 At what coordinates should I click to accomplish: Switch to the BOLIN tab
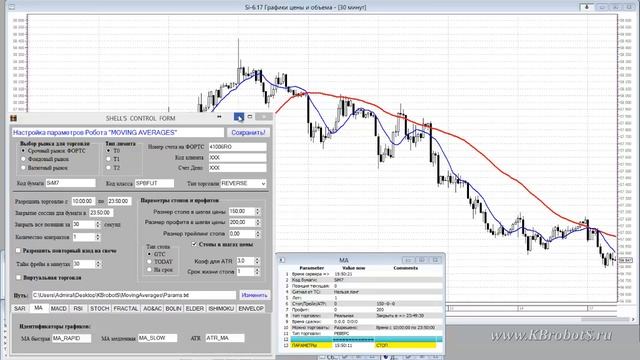tap(173, 309)
